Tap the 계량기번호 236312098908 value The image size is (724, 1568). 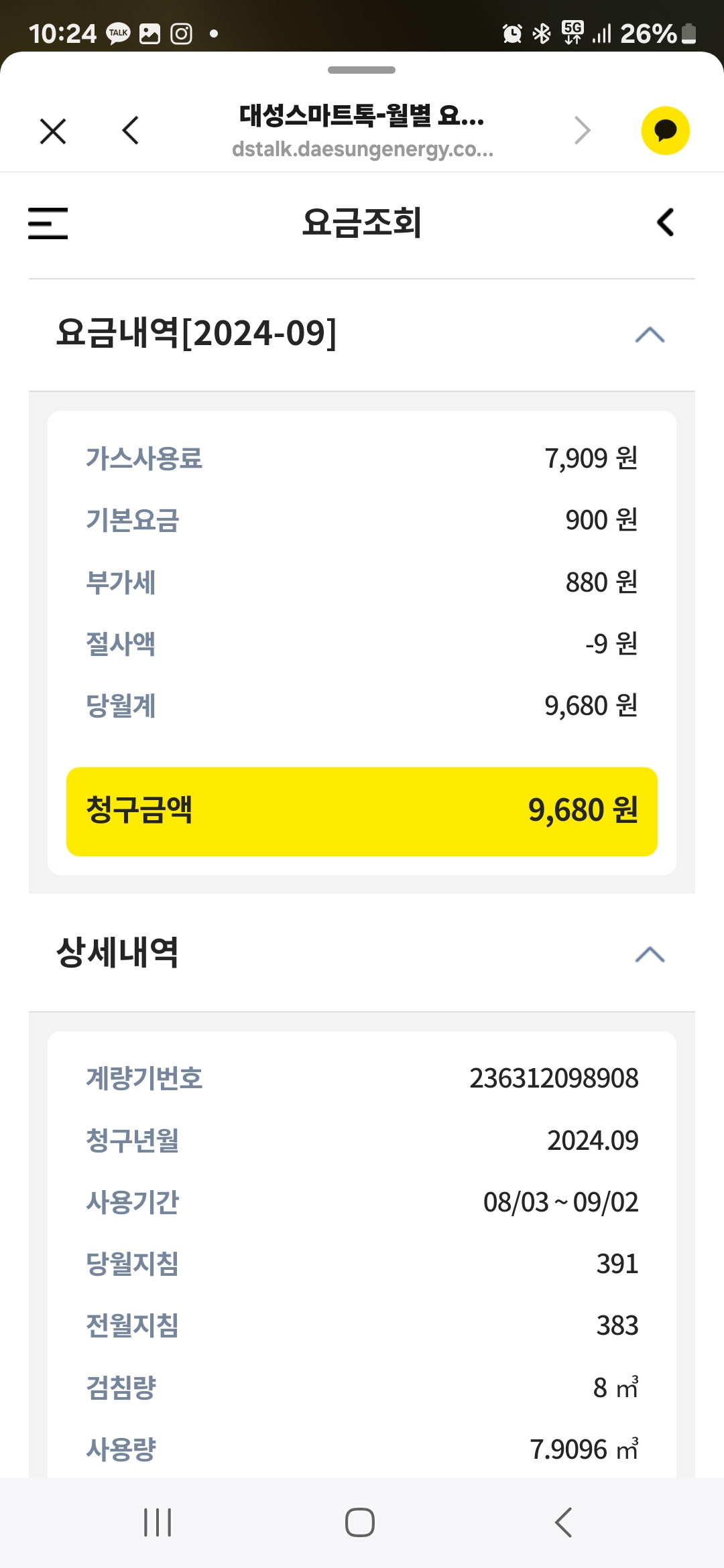554,1078
